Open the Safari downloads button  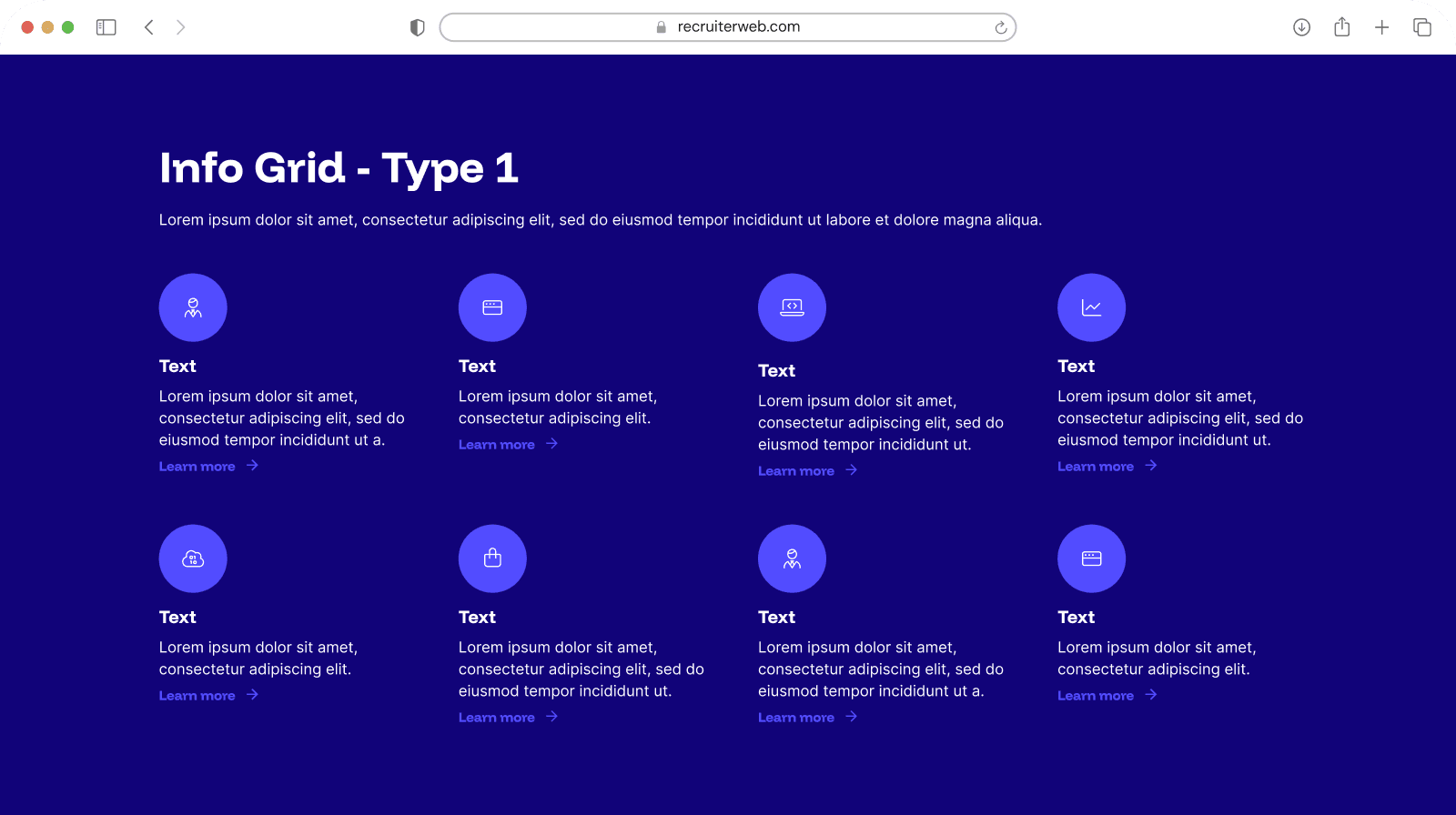point(1301,27)
